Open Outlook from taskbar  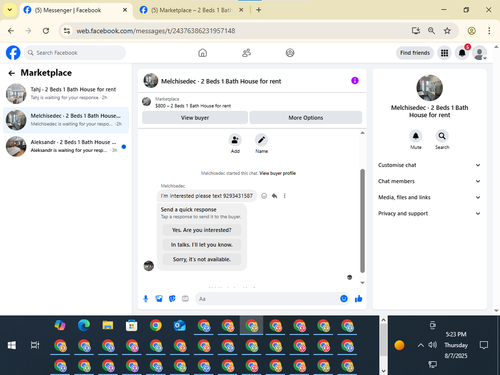180,325
